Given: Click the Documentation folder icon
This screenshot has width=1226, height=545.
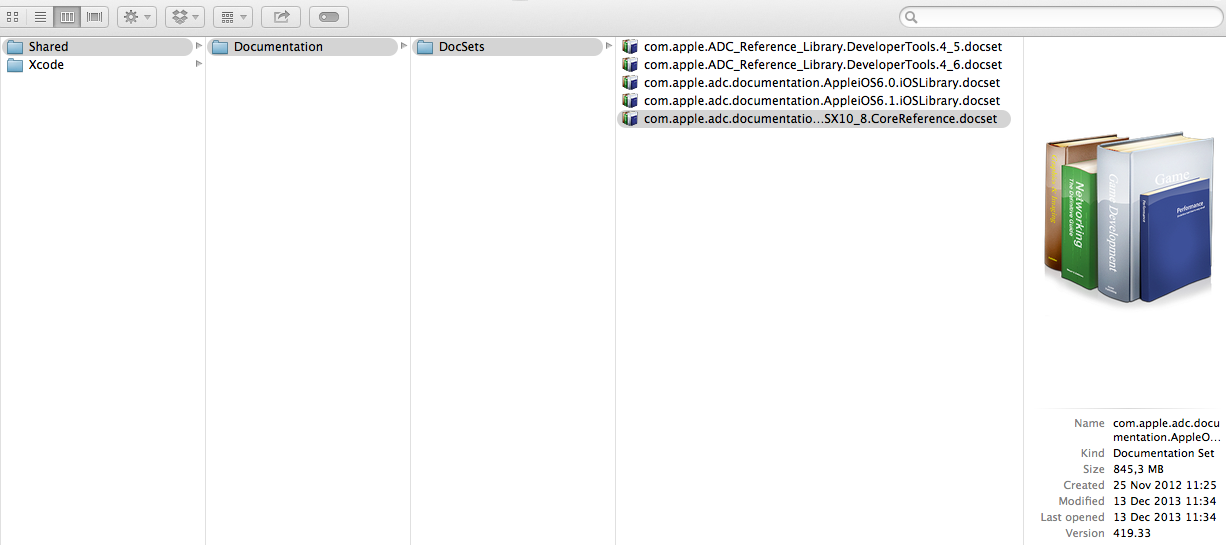Looking at the screenshot, I should [220, 47].
